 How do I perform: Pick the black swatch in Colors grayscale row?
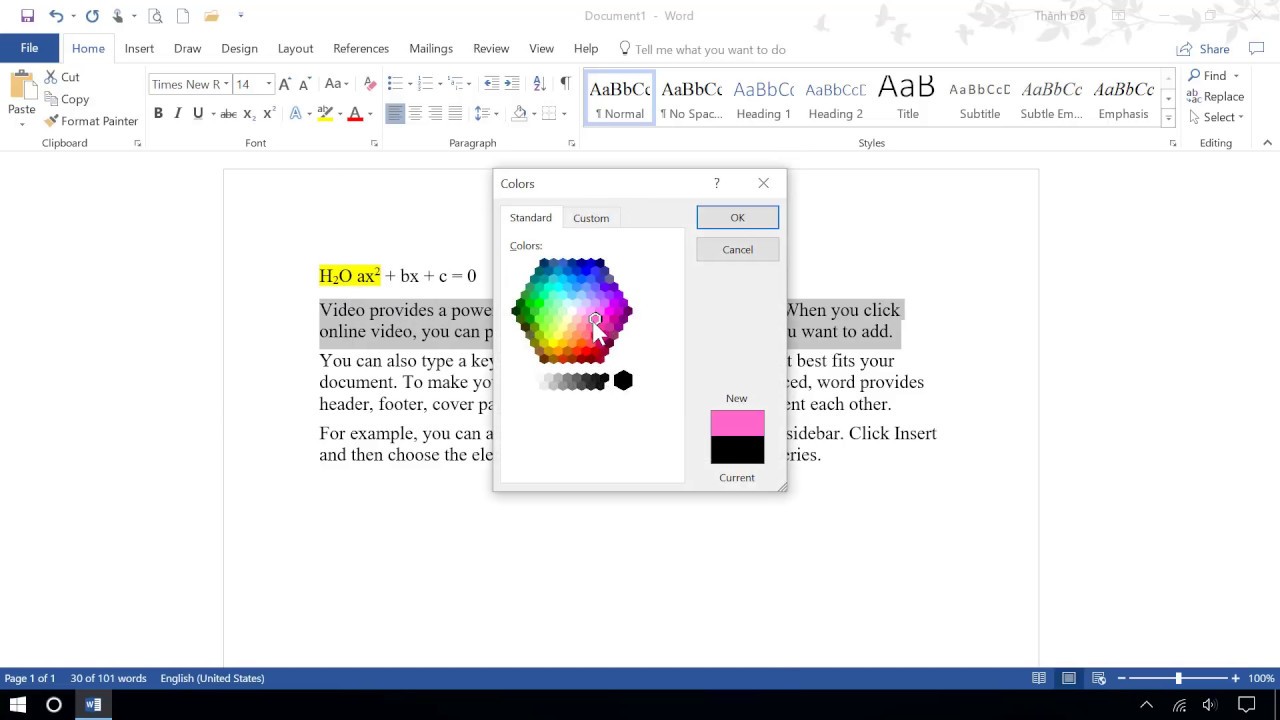click(x=623, y=380)
